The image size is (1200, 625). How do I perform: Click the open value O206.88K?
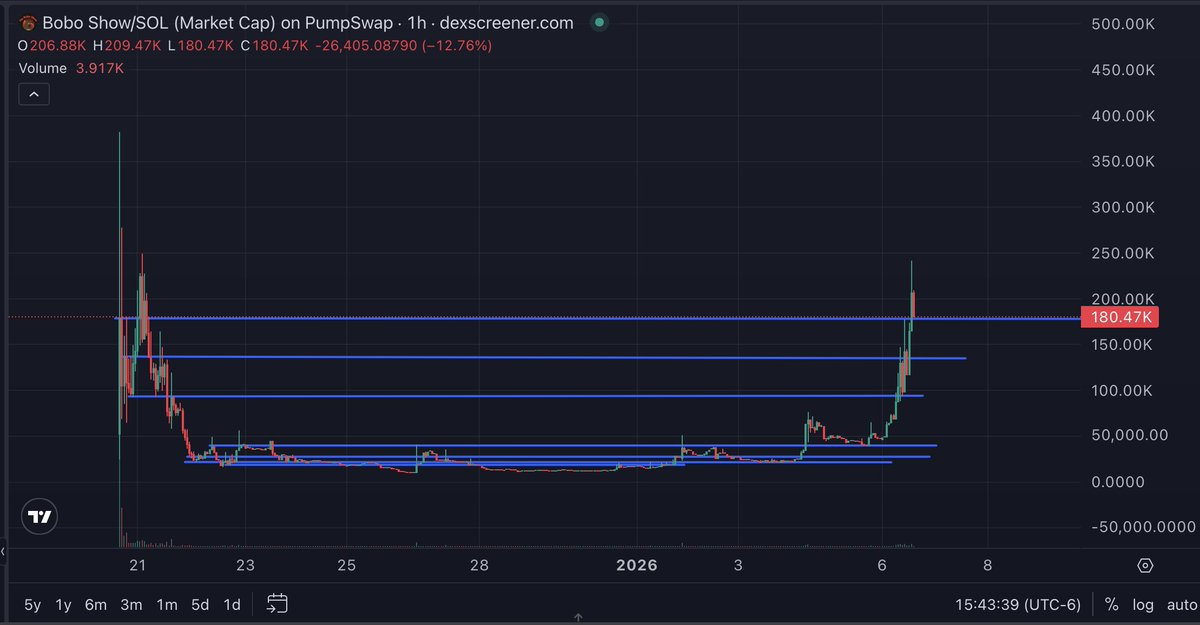click(x=53, y=46)
